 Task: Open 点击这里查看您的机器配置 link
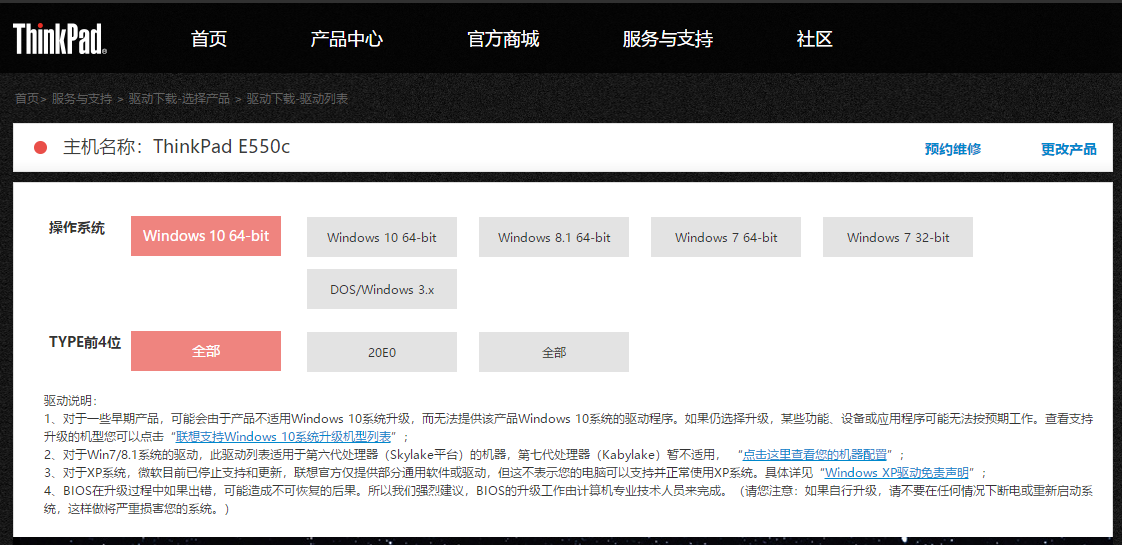[815, 454]
